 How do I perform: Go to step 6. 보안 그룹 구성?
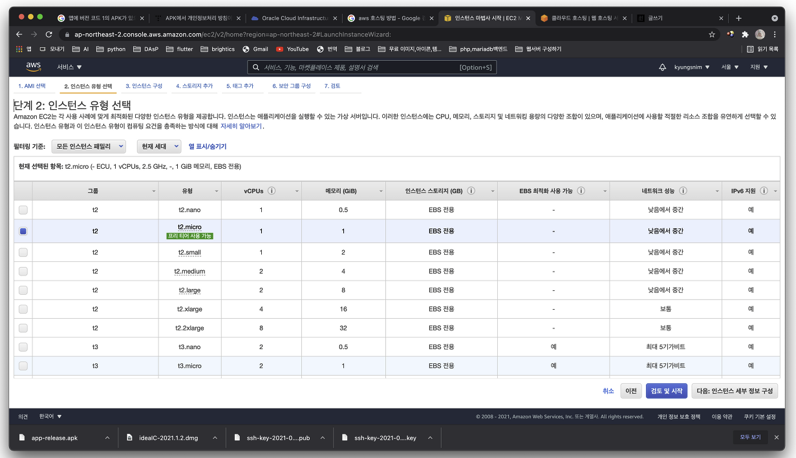pos(291,86)
